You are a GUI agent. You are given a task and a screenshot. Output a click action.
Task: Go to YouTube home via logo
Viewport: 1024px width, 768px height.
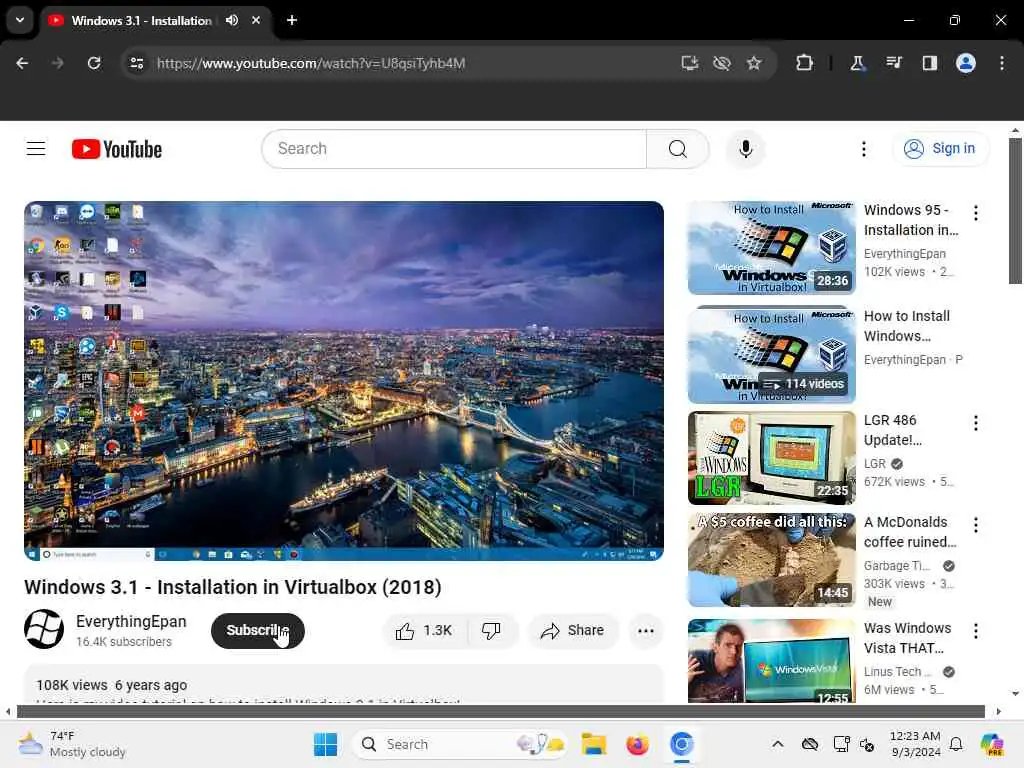coord(117,149)
